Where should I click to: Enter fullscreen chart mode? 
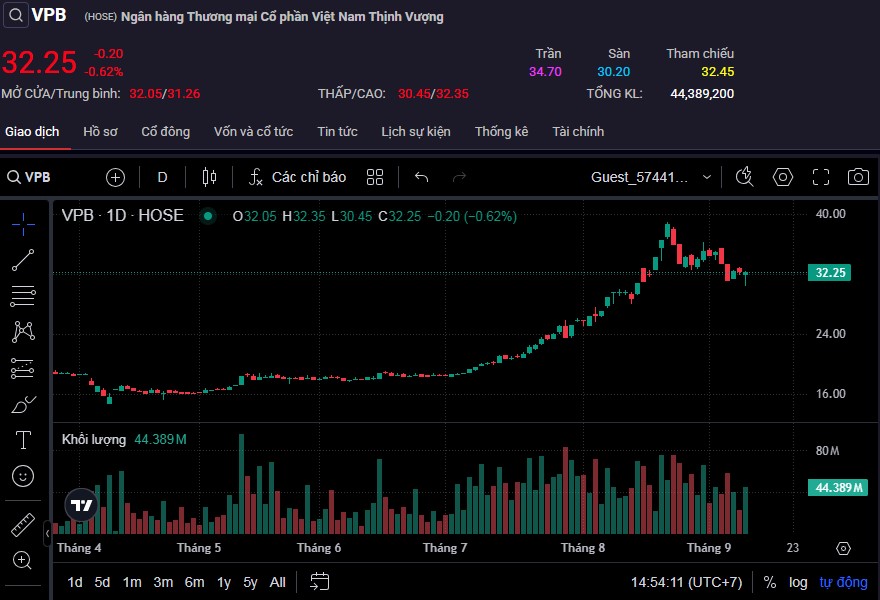(821, 177)
